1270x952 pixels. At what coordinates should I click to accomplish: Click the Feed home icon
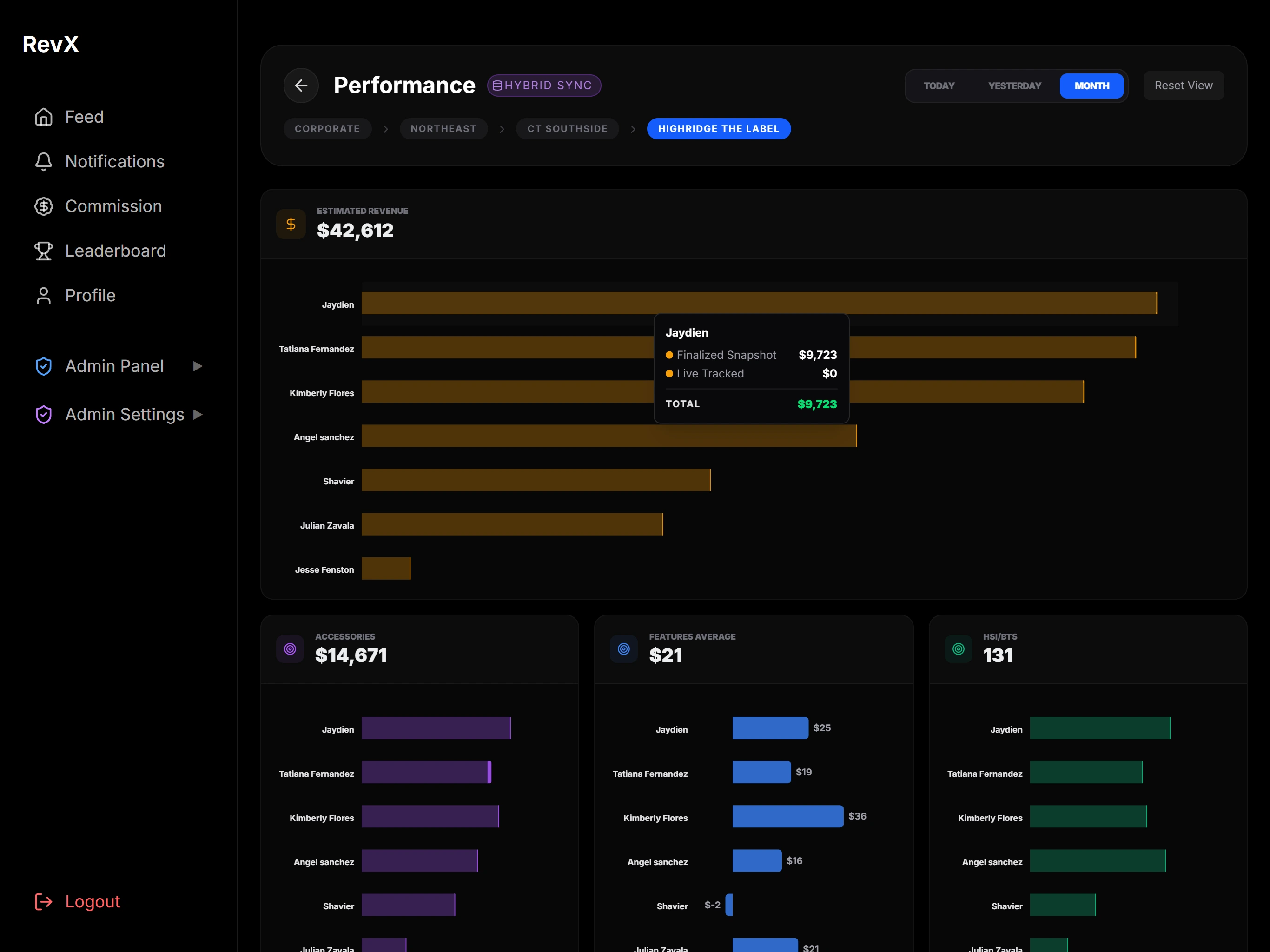point(44,117)
